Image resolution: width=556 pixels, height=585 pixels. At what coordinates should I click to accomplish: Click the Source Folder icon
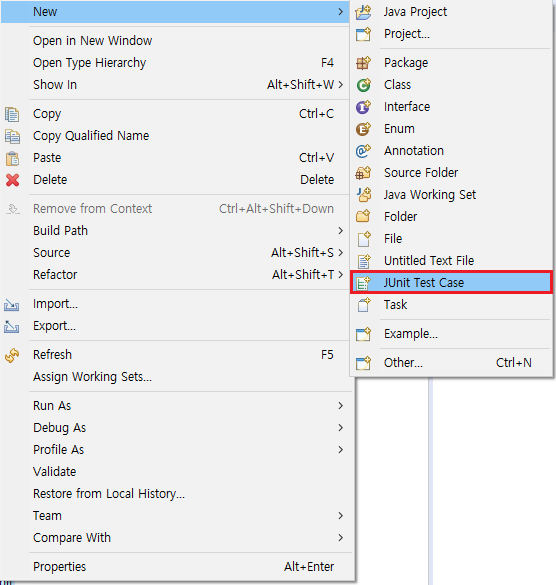tap(363, 173)
